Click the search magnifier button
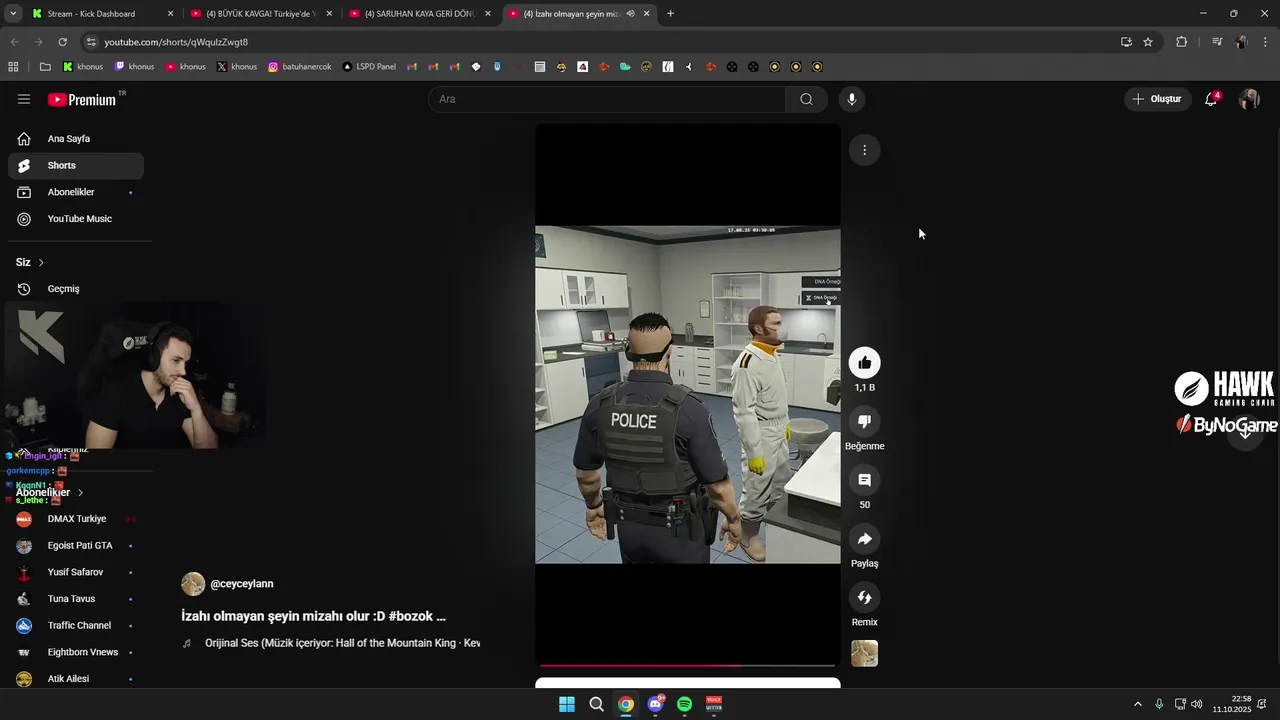 (x=806, y=99)
